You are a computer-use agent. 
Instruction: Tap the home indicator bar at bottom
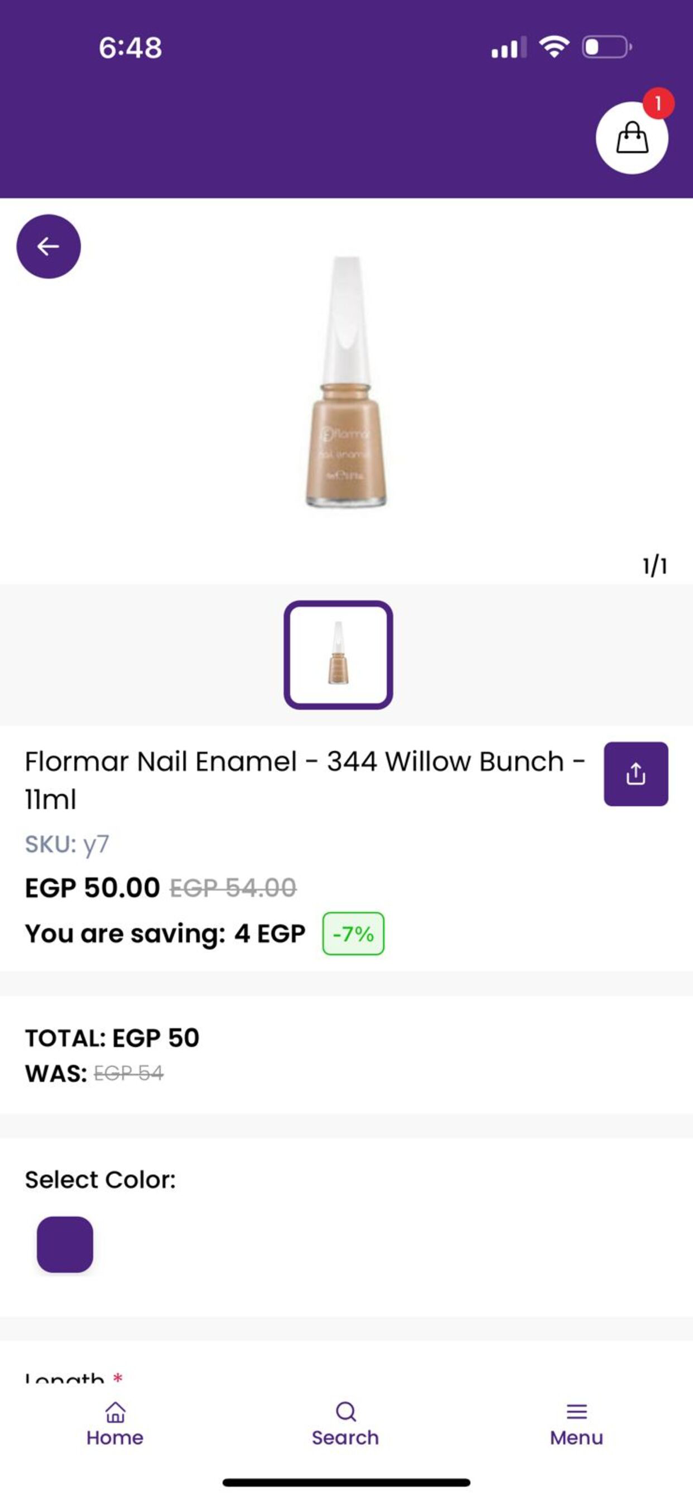click(x=346, y=1484)
